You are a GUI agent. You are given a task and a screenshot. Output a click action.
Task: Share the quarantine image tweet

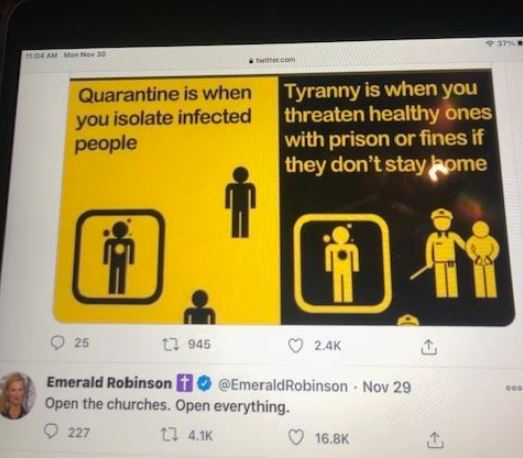pos(429,347)
